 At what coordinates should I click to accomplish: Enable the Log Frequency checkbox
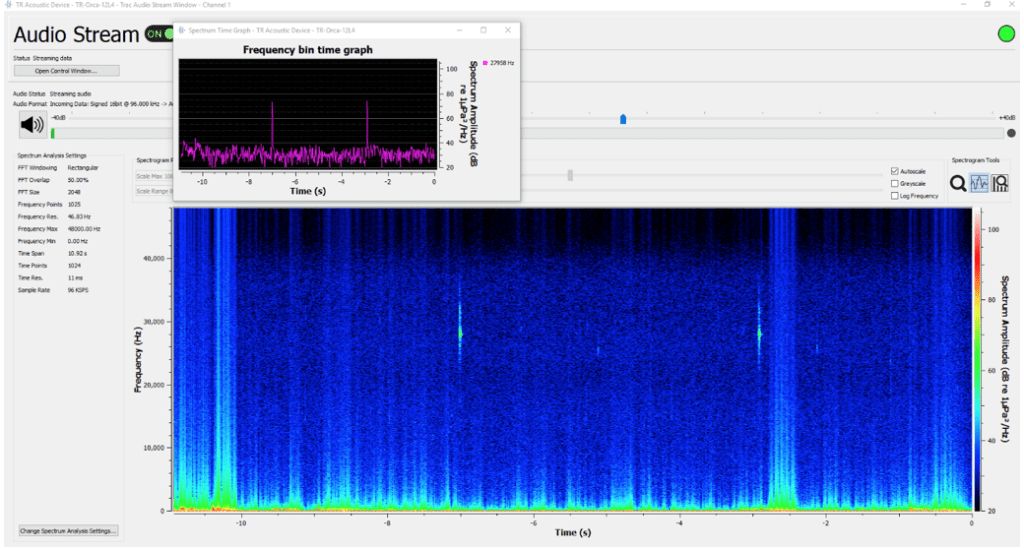coord(894,196)
